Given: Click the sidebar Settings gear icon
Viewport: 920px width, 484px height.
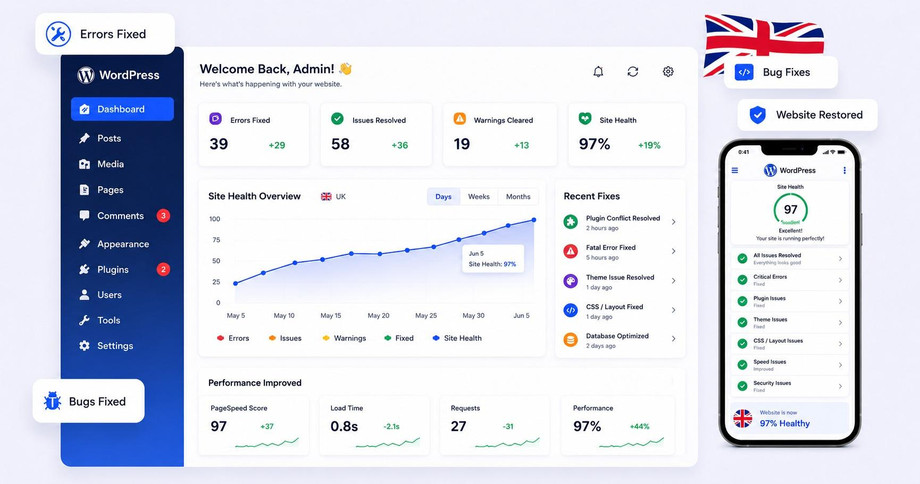Looking at the screenshot, I should point(84,346).
